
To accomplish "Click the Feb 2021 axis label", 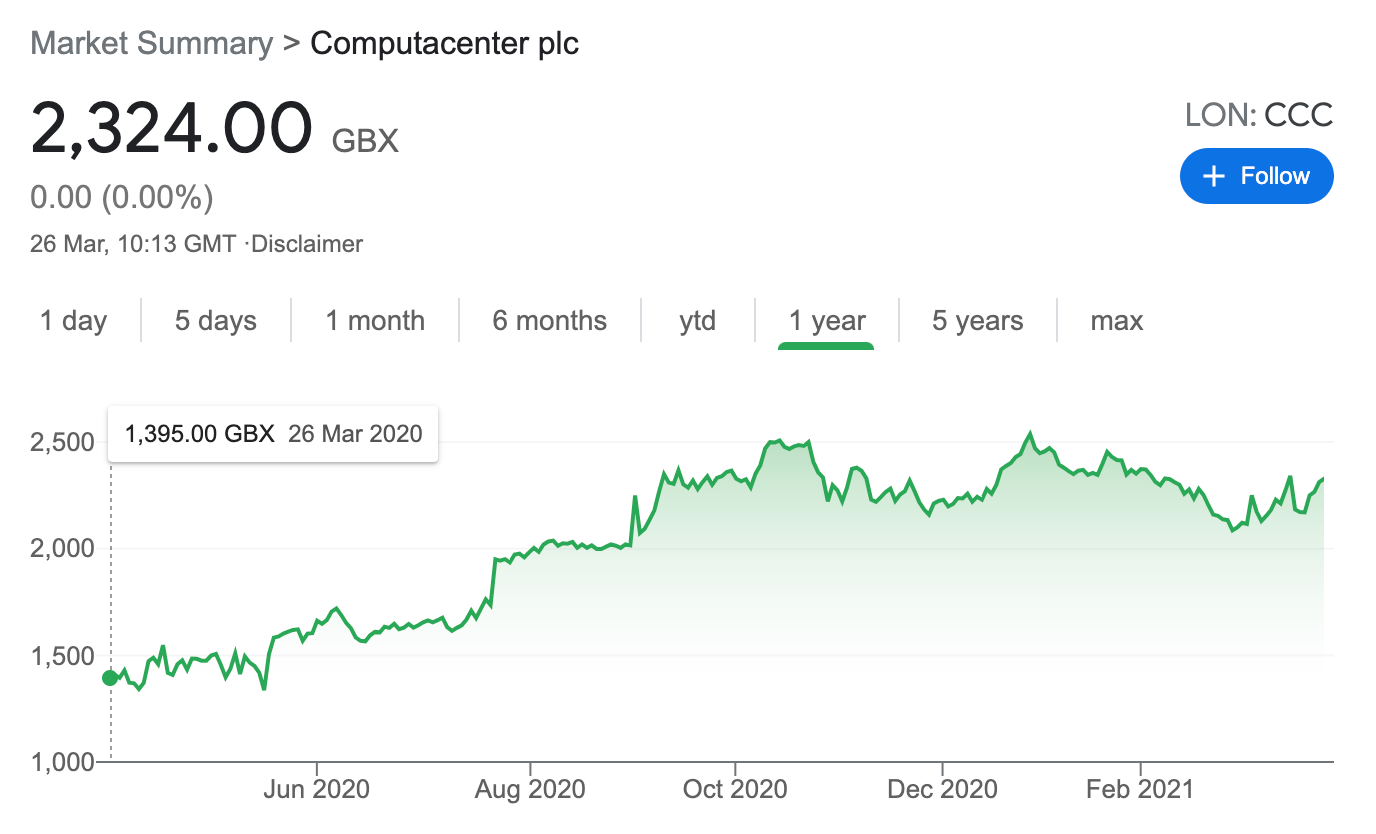I will click(1140, 790).
